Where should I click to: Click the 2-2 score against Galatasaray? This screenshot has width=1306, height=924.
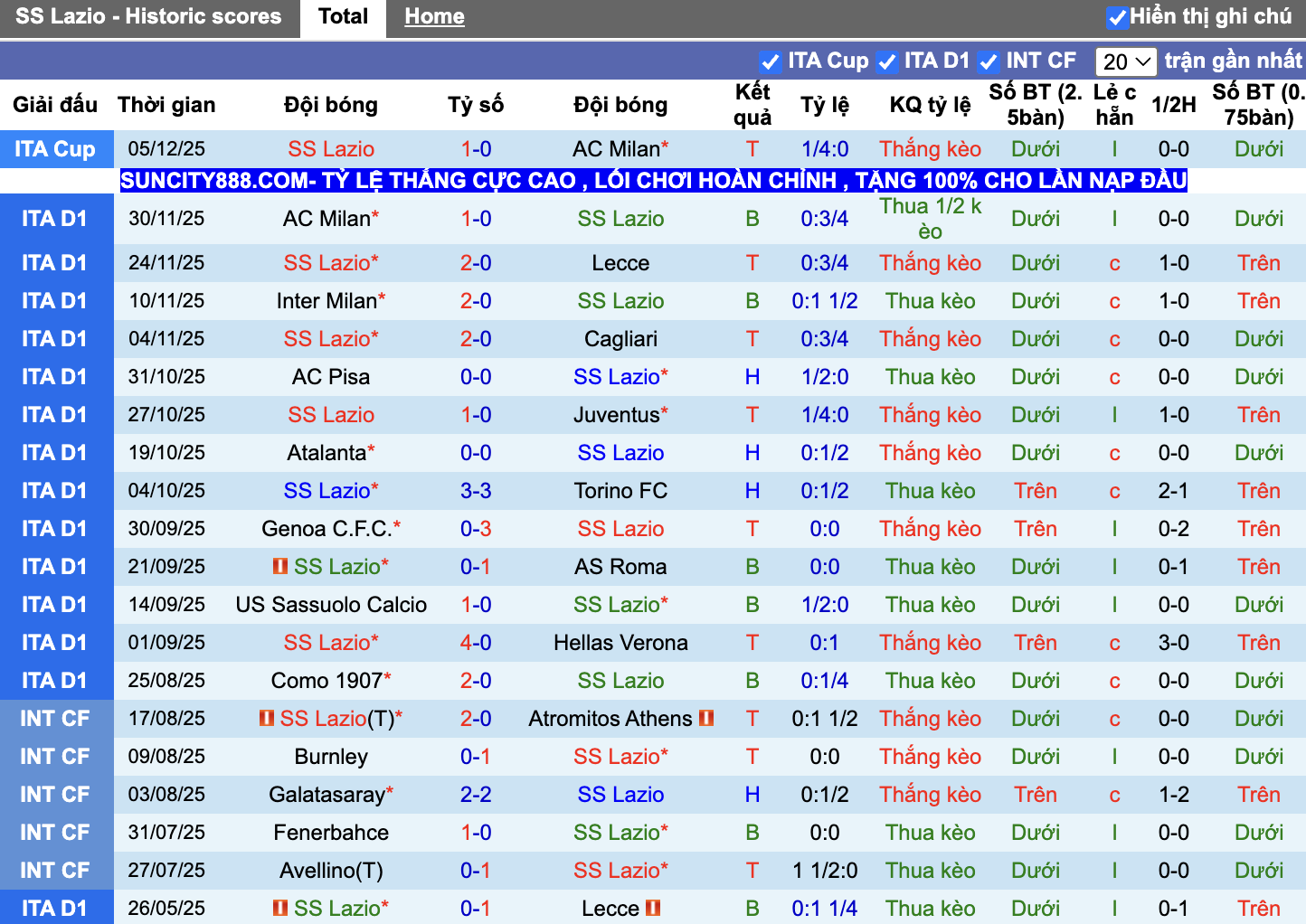tap(476, 795)
